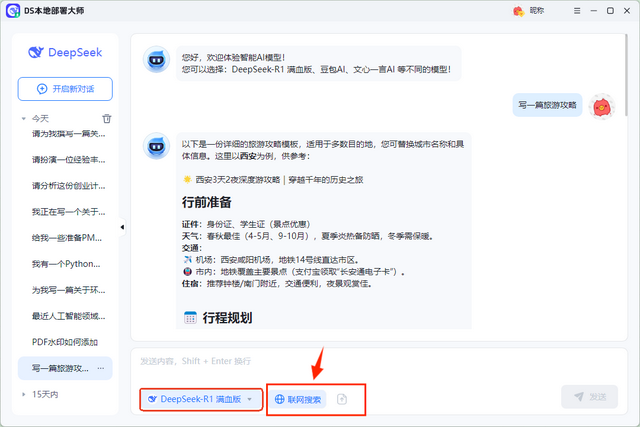Open conversation 我有一个Python...
Viewport: 640px width, 427px height.
(x=66, y=264)
